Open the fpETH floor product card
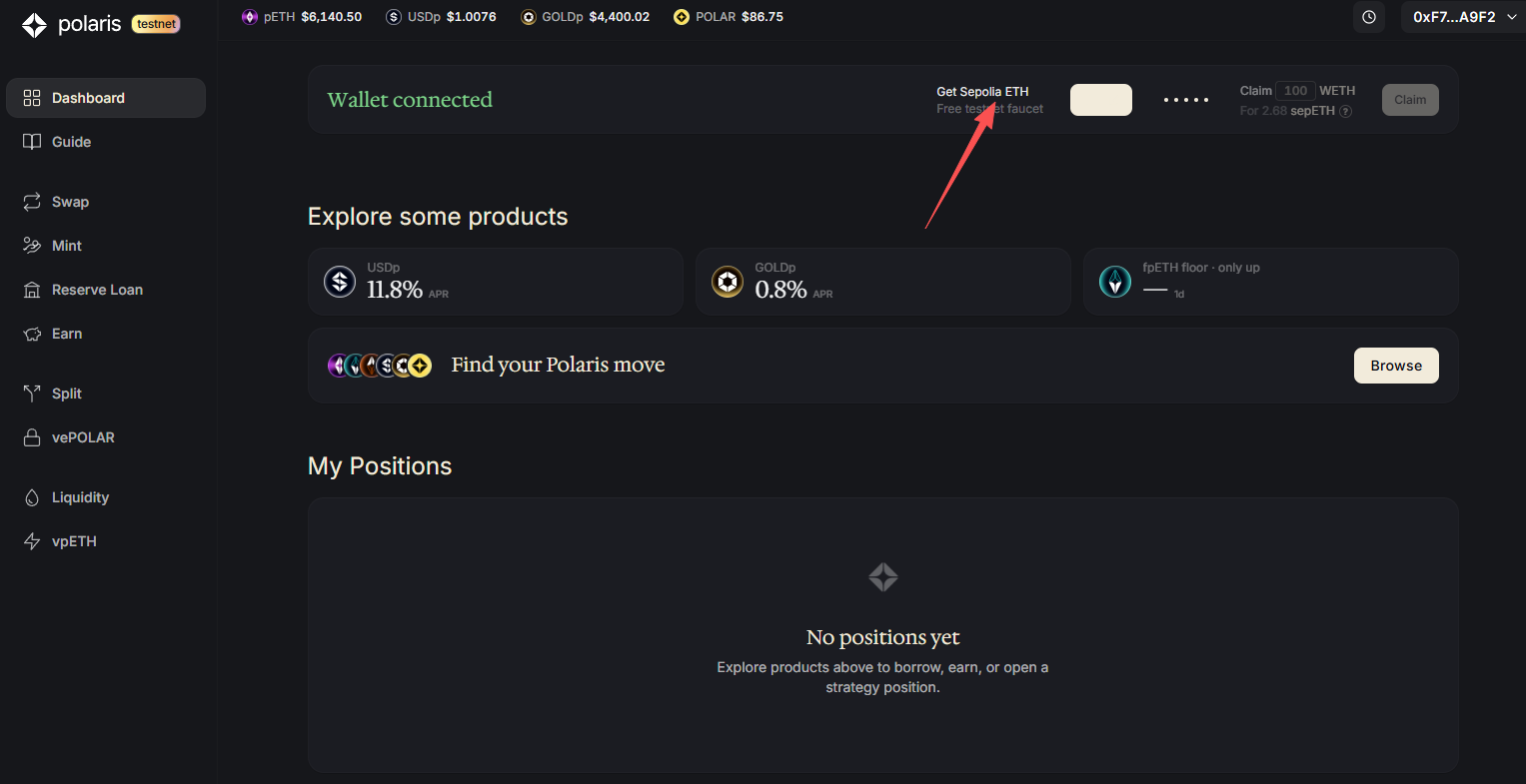1526x784 pixels. pos(1271,282)
